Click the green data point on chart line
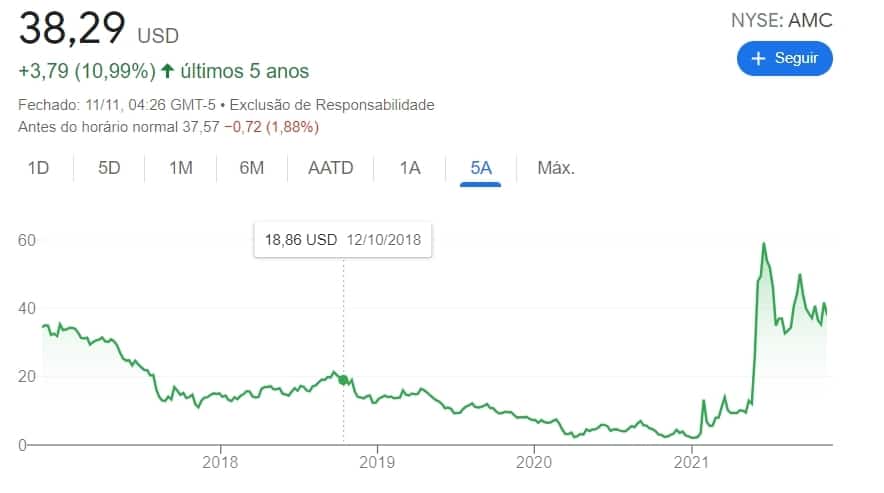Viewport: 884px width, 493px height. click(344, 380)
